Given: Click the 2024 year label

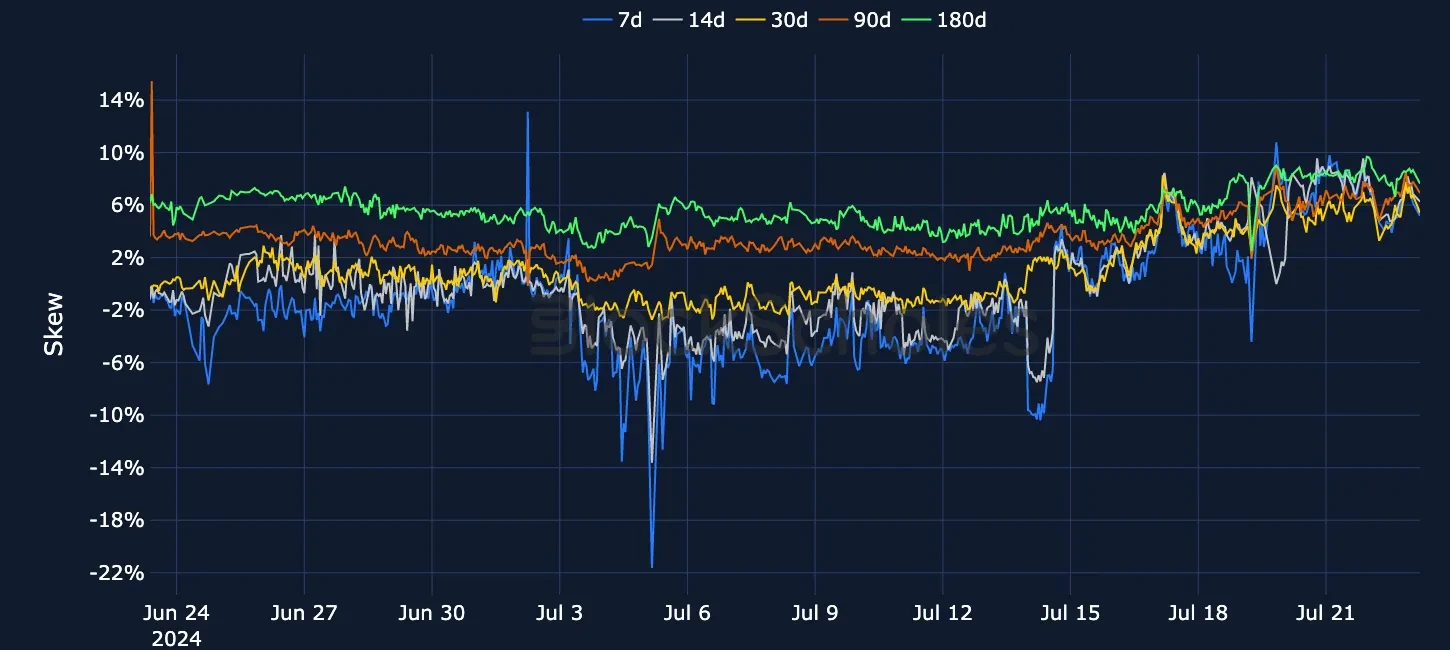Looking at the screenshot, I should point(176,639).
